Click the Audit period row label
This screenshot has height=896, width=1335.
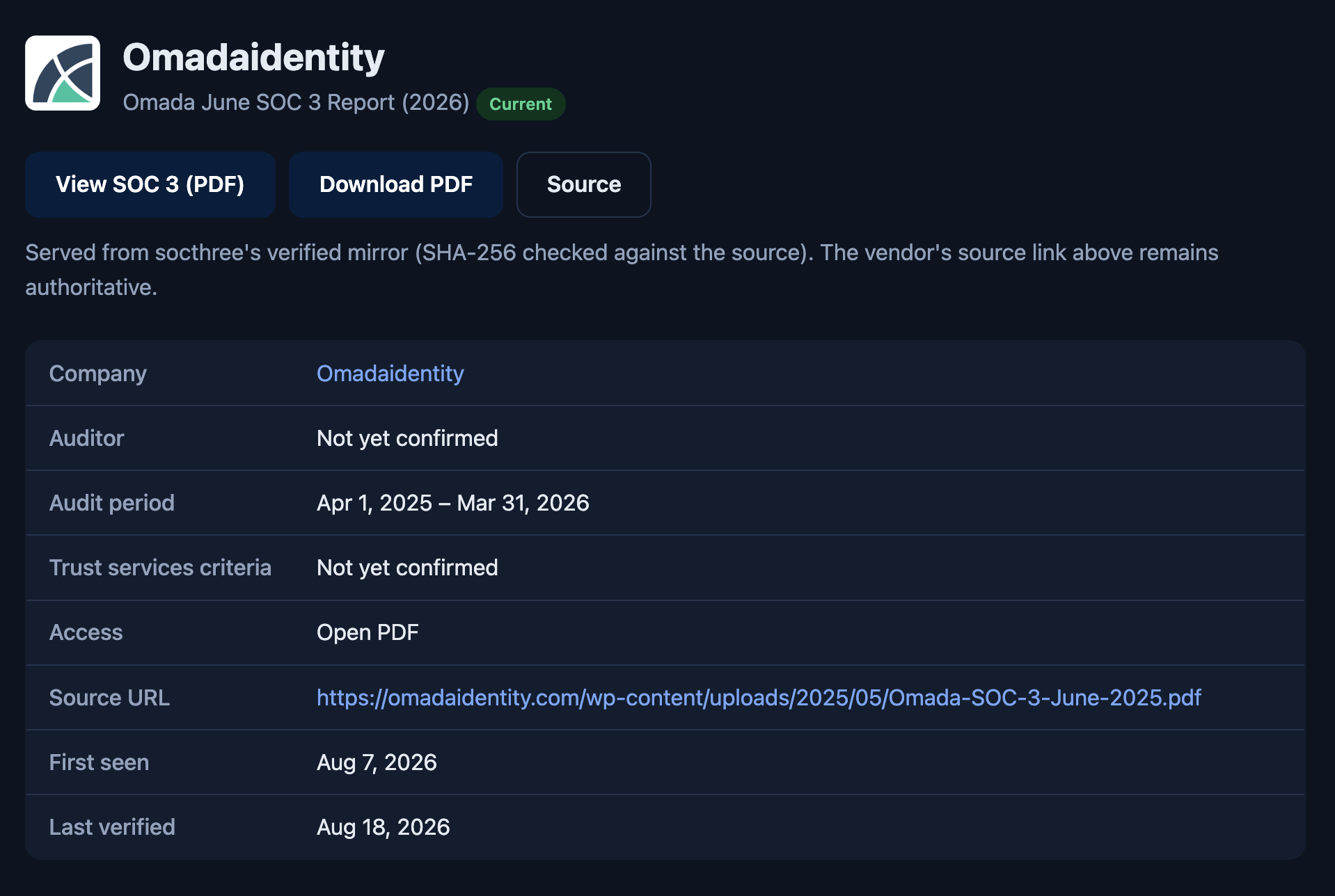112,503
